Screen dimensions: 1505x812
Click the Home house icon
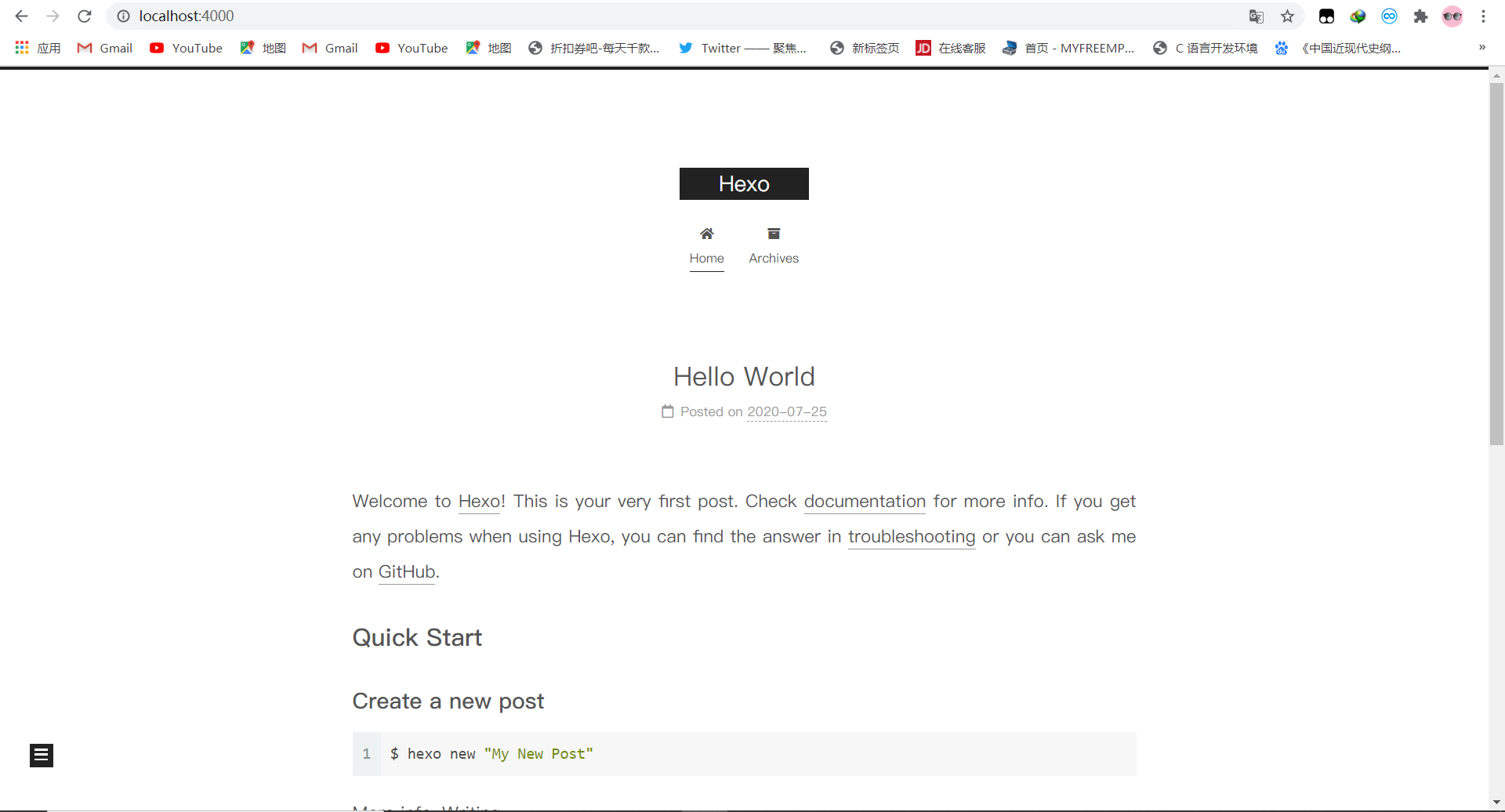point(707,234)
